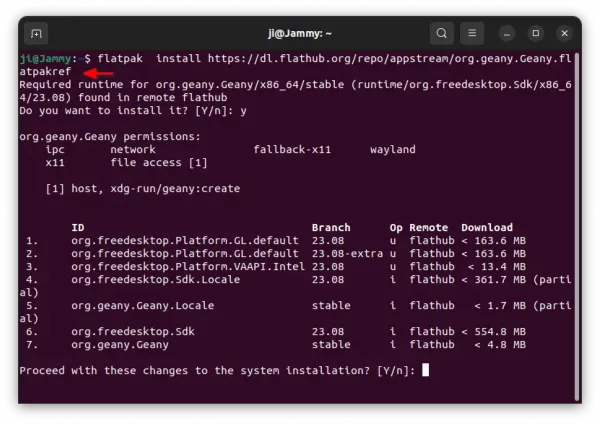600x424 pixels.
Task: Click the ji@Jammy prompt text
Action: pos(46,59)
